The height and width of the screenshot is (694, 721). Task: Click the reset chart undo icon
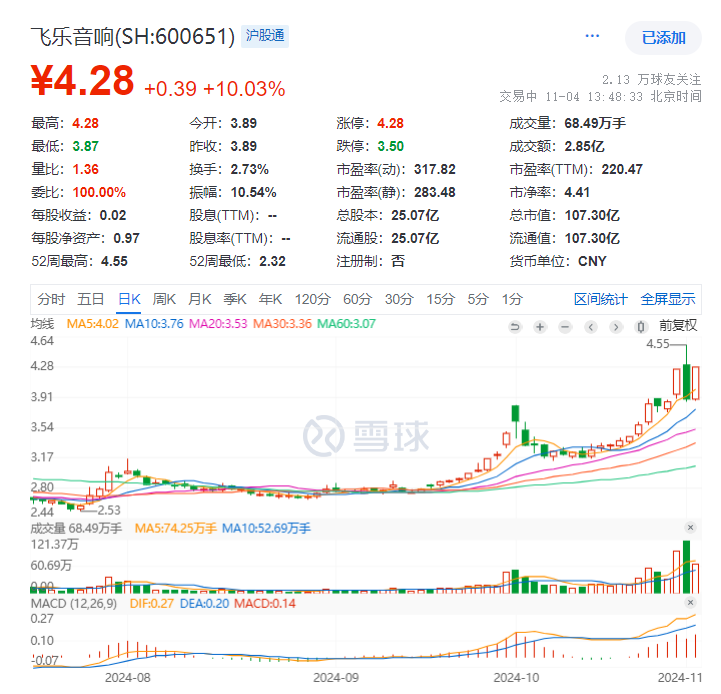pyautogui.click(x=515, y=327)
